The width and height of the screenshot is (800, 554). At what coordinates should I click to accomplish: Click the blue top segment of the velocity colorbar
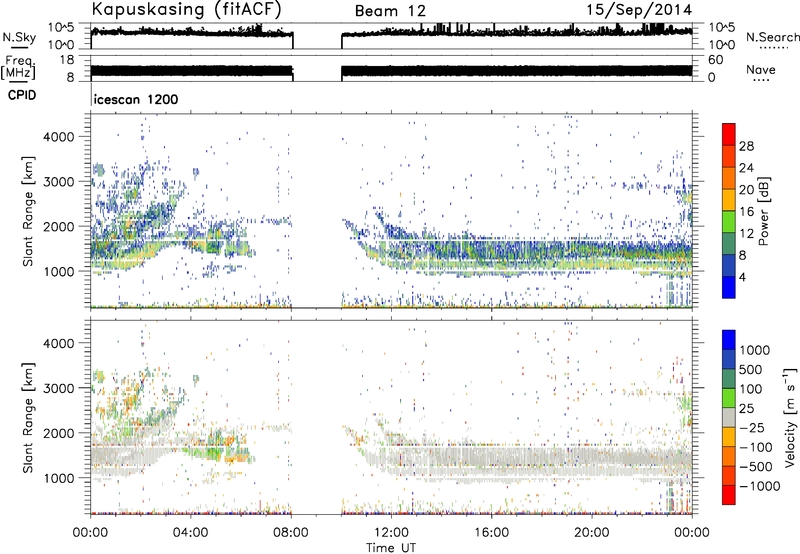click(x=729, y=340)
